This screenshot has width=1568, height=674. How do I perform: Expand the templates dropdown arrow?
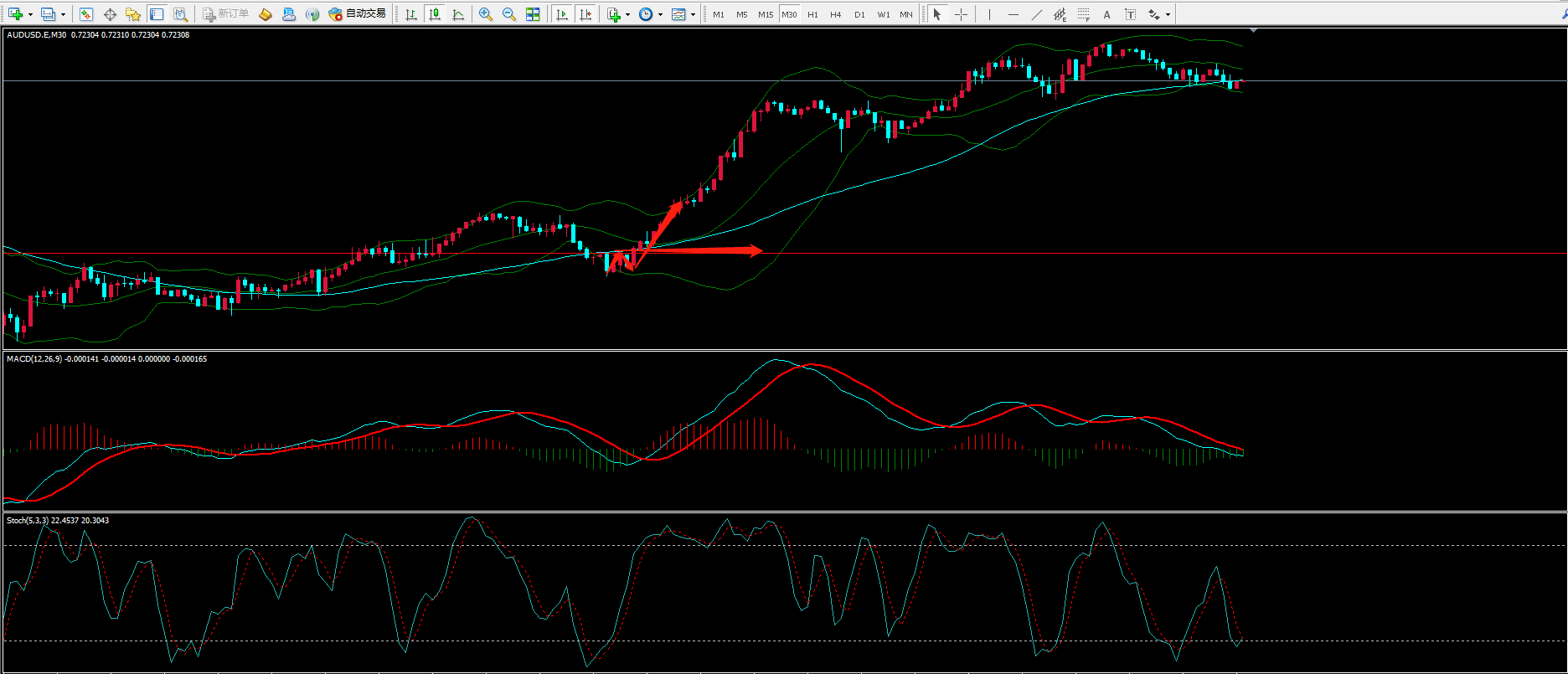(x=693, y=14)
